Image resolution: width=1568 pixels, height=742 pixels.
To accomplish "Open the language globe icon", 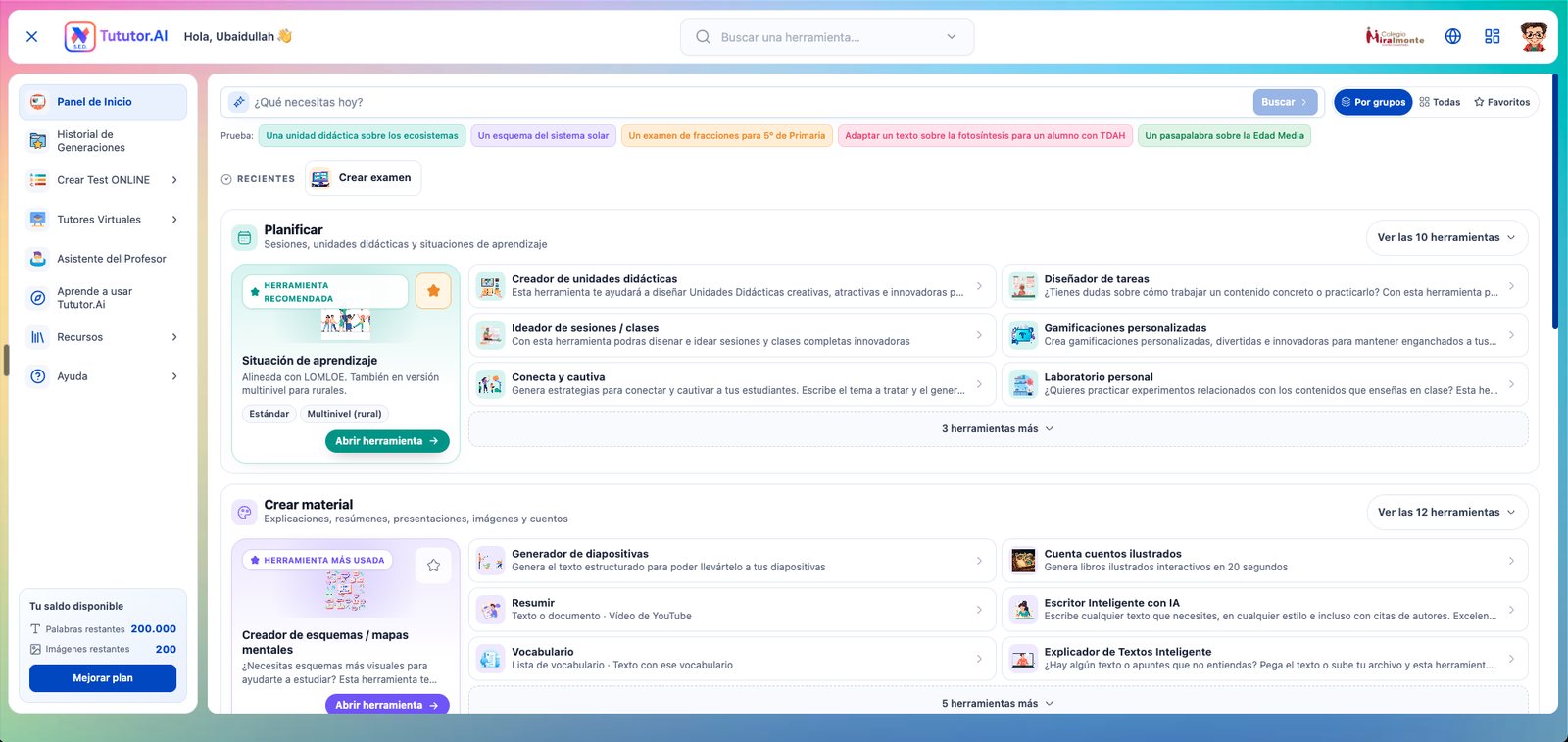I will [x=1453, y=36].
